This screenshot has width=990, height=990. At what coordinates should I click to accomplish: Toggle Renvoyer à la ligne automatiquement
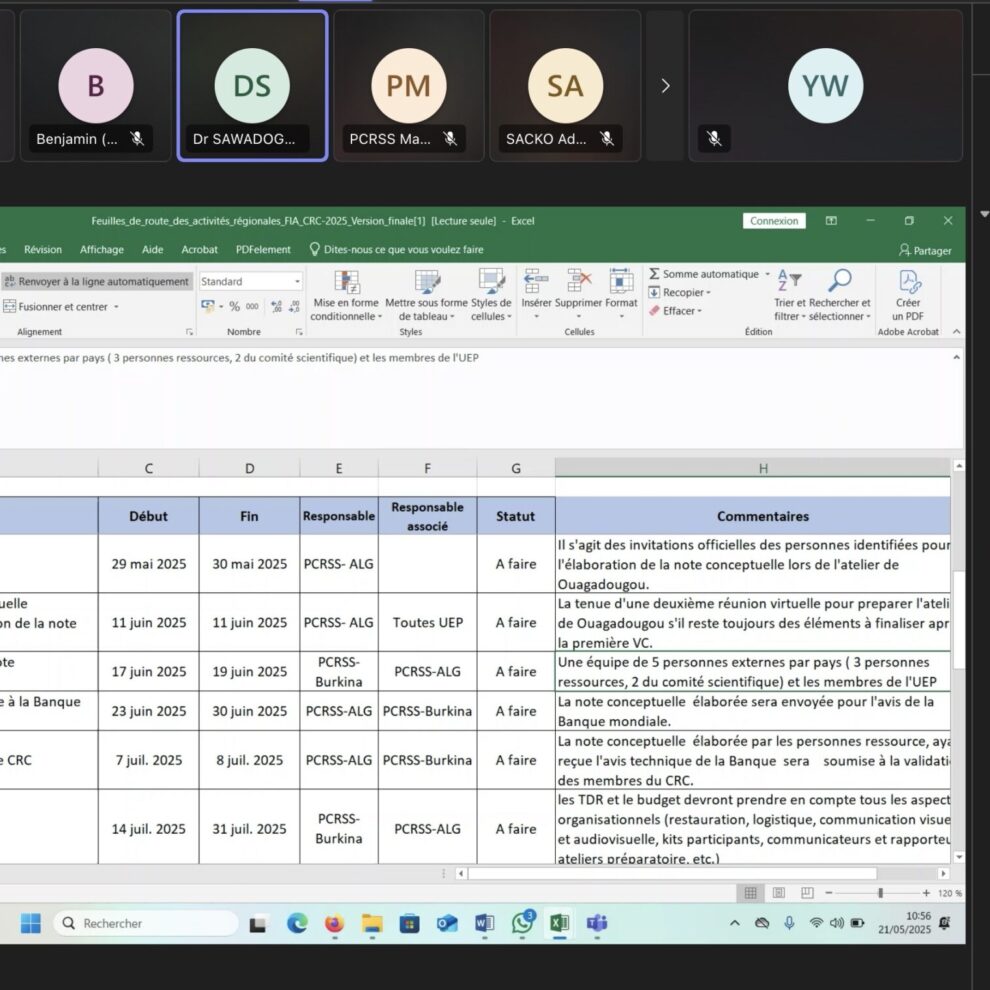[x=96, y=282]
